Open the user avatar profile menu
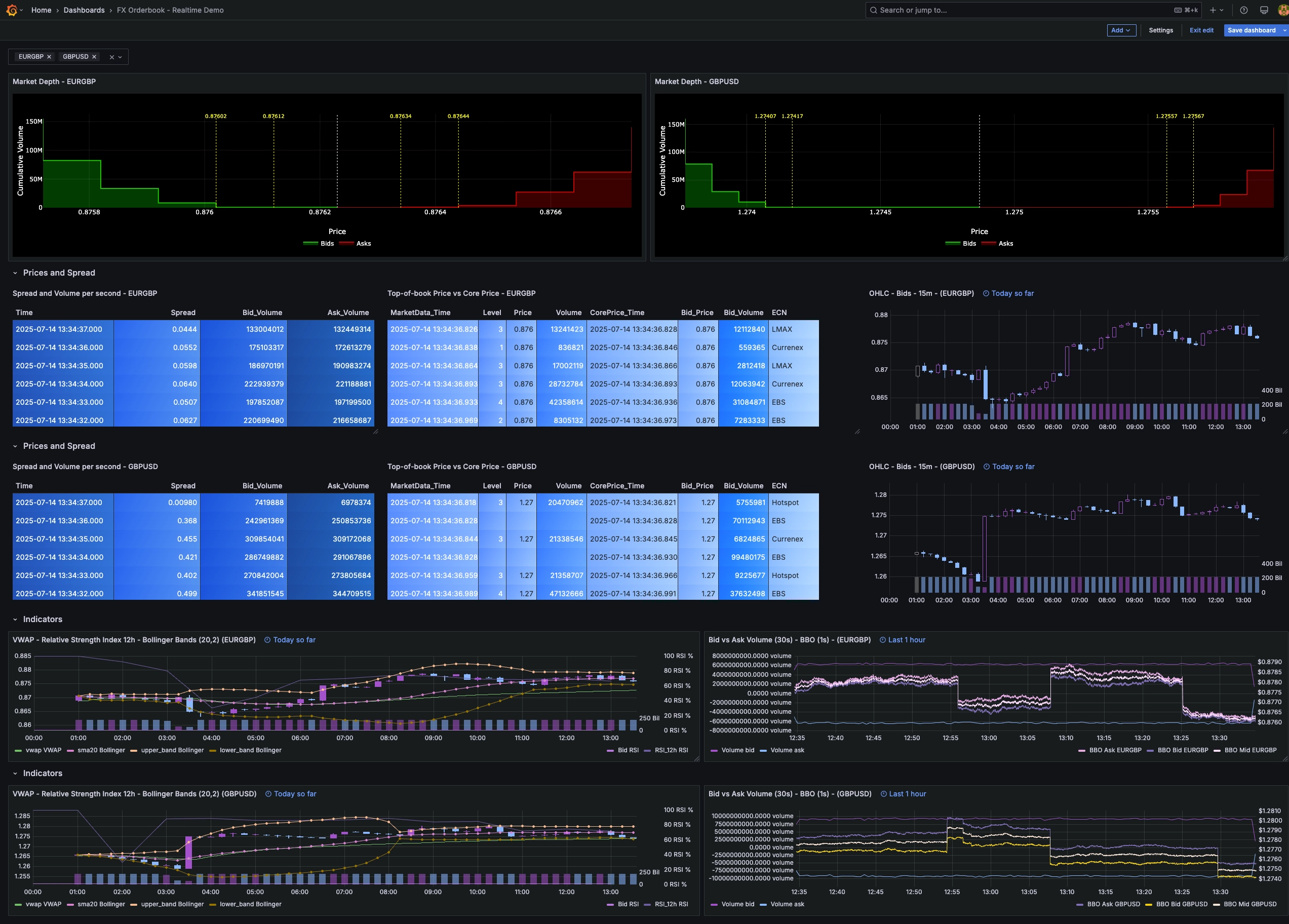 click(x=1283, y=10)
